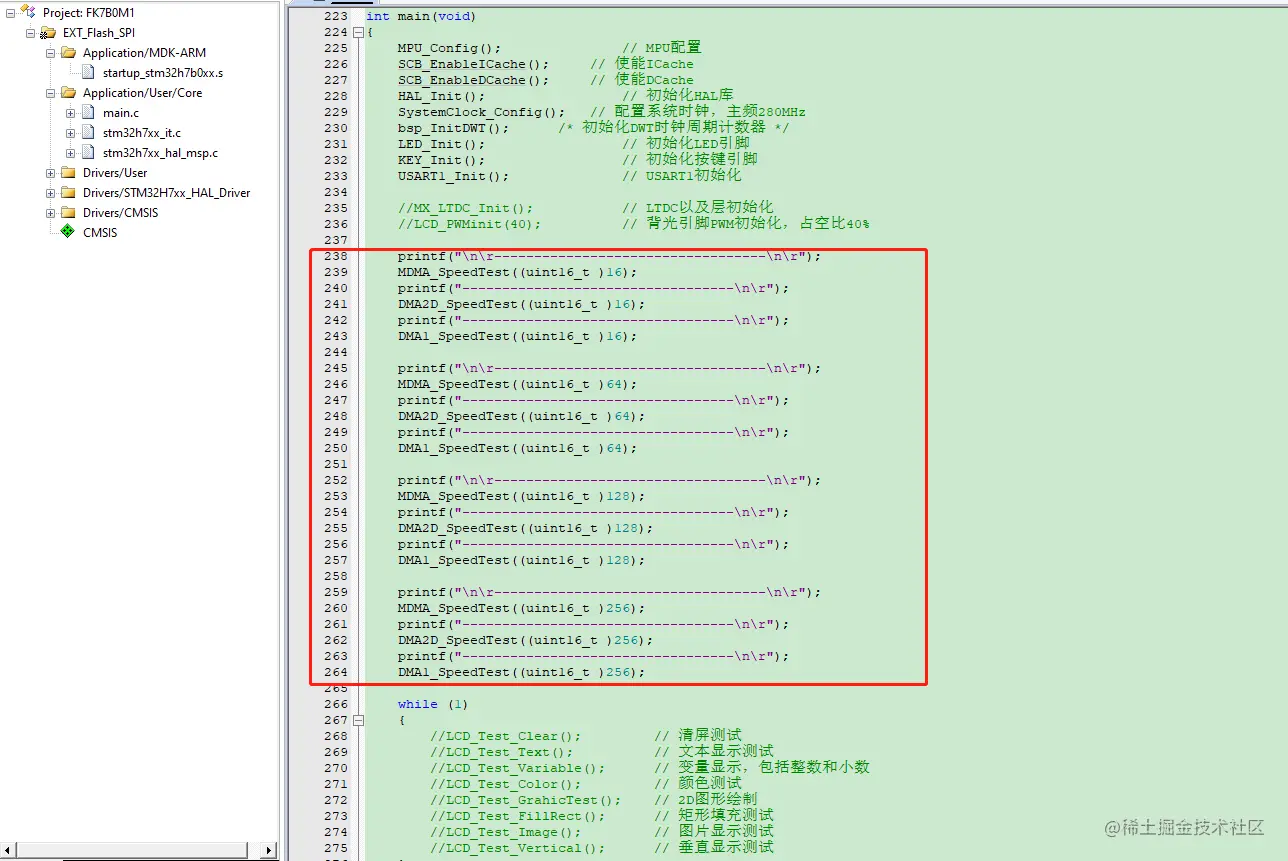Fold the main function block at line 224
This screenshot has height=861, width=1288.
(x=358, y=32)
